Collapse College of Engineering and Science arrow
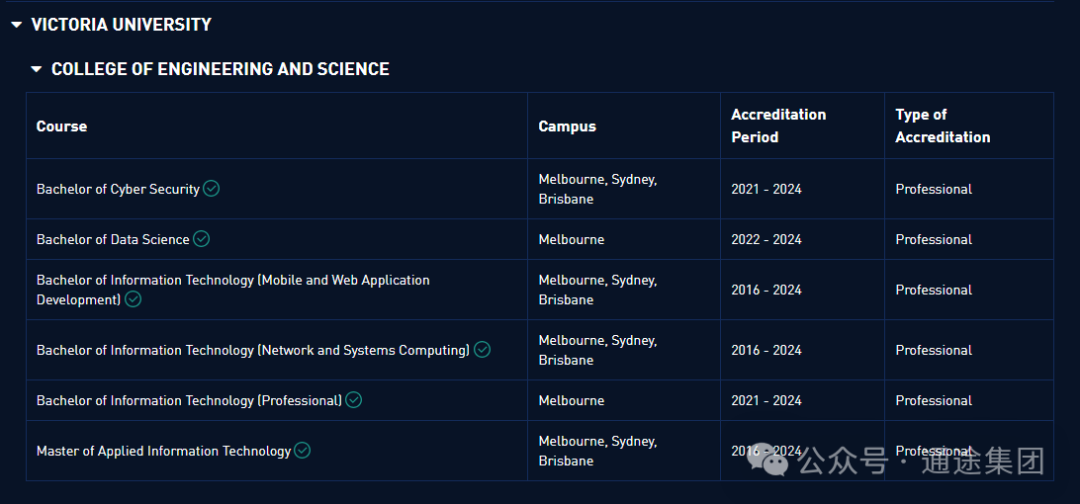 (x=37, y=69)
